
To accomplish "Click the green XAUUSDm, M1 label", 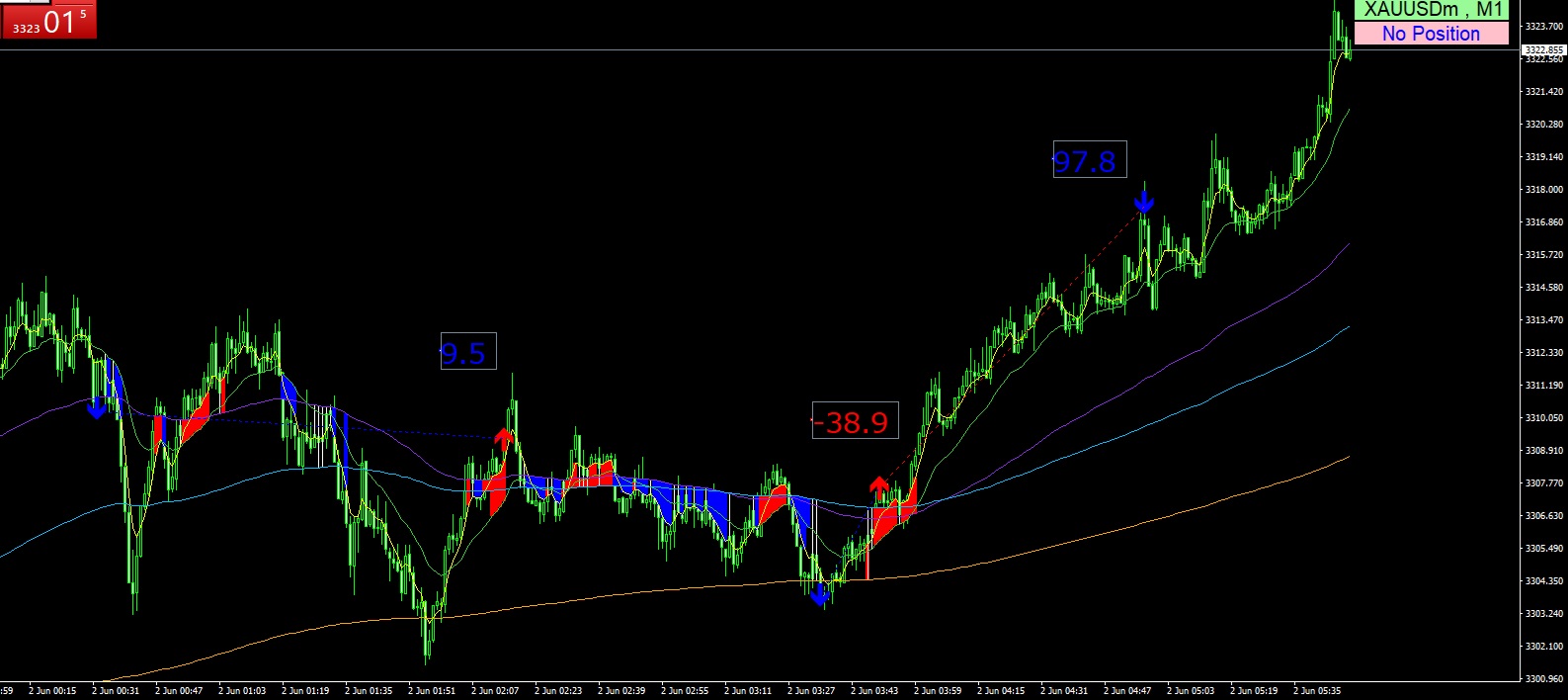I will (x=1431, y=10).
